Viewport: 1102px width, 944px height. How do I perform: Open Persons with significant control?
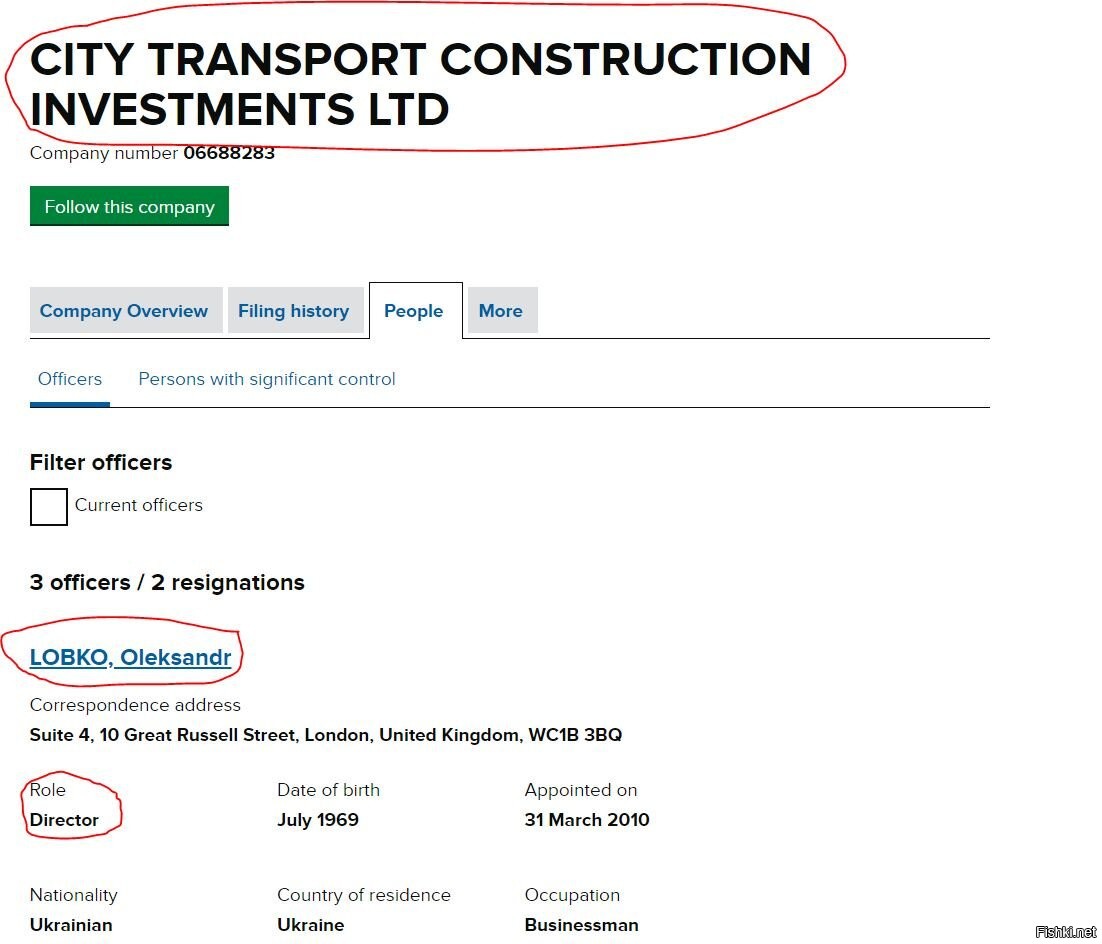[x=266, y=379]
